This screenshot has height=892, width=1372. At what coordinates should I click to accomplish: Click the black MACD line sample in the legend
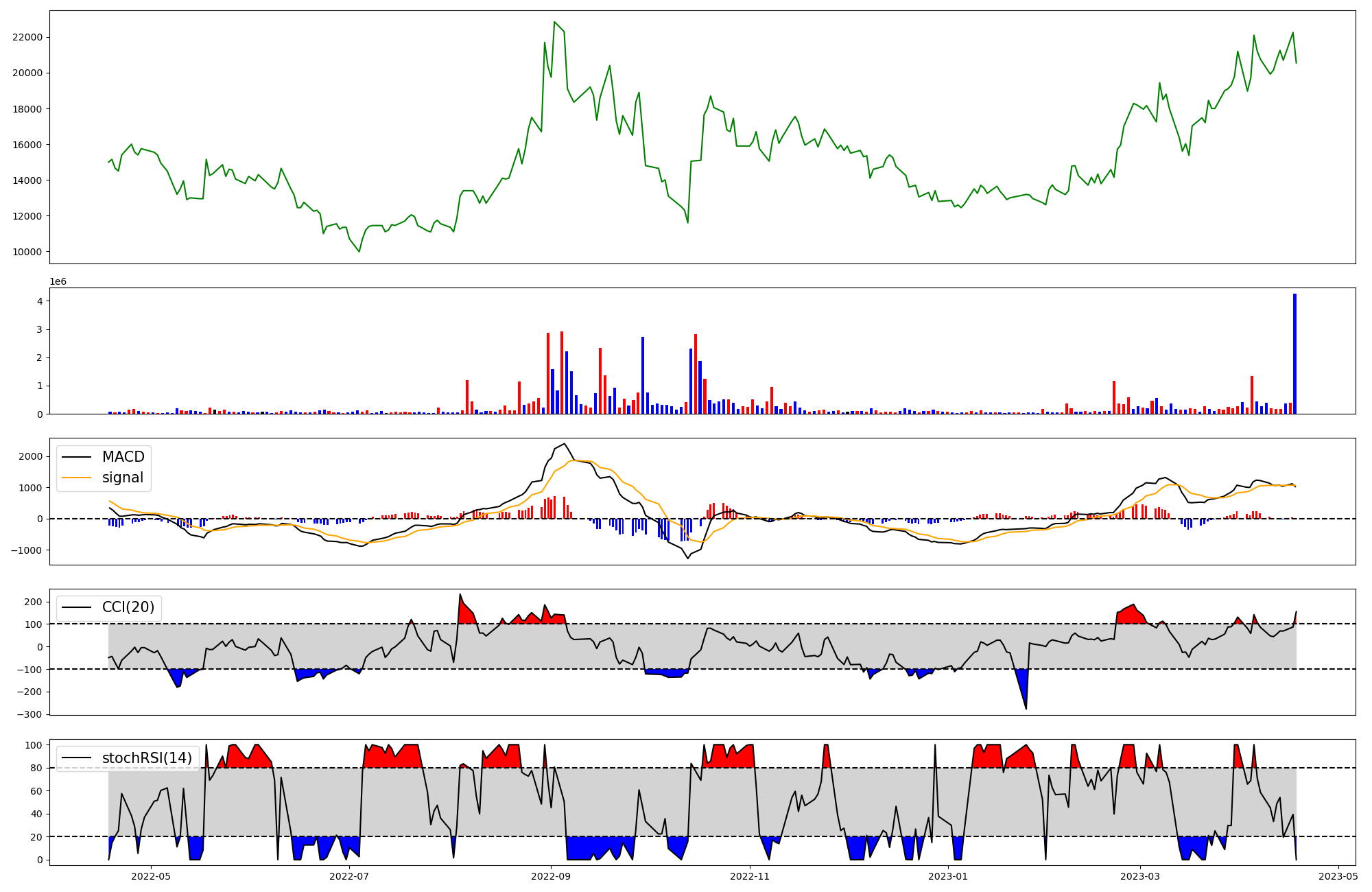tap(77, 457)
